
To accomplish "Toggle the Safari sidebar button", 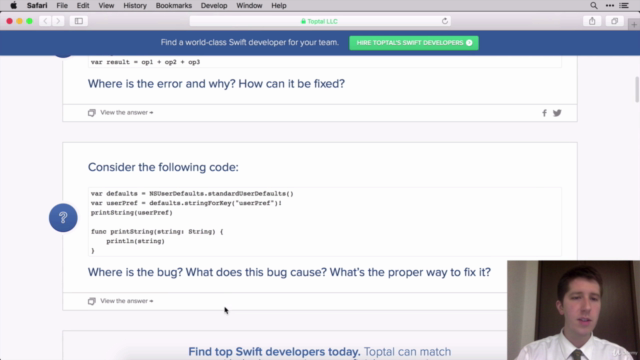I will click(x=79, y=21).
